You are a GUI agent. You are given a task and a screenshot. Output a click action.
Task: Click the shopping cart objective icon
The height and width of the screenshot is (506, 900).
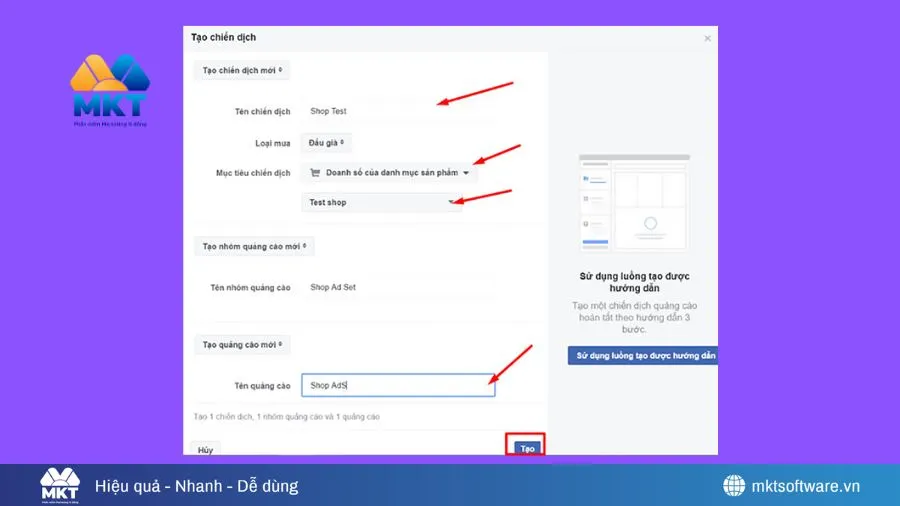[x=315, y=173]
